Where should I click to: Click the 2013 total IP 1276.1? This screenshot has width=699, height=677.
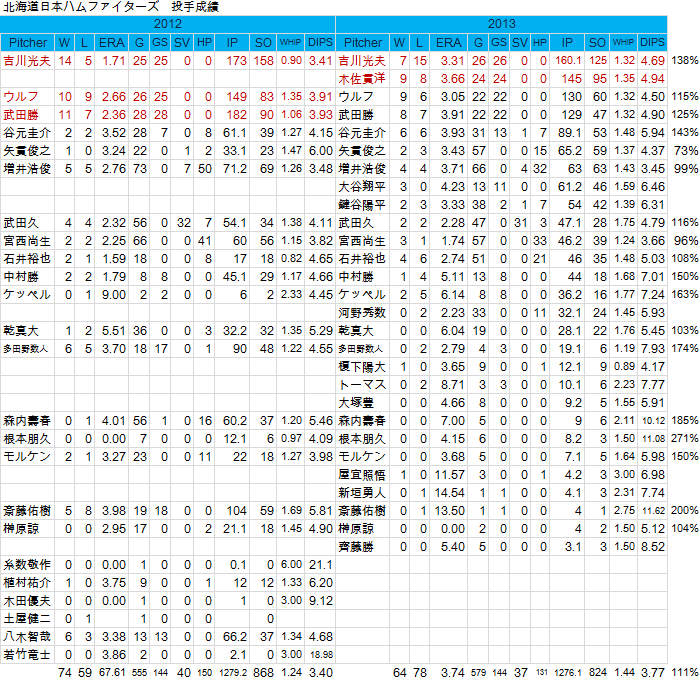(x=568, y=672)
